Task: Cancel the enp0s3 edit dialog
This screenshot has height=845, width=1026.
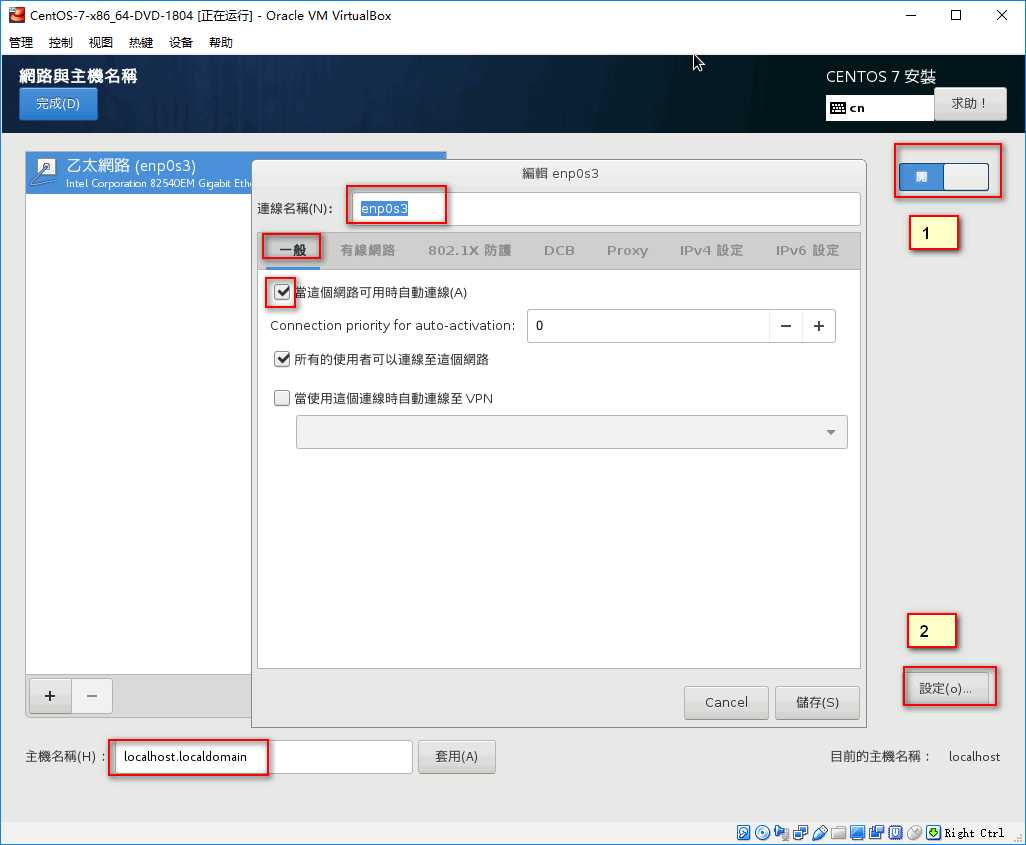Action: (x=726, y=702)
